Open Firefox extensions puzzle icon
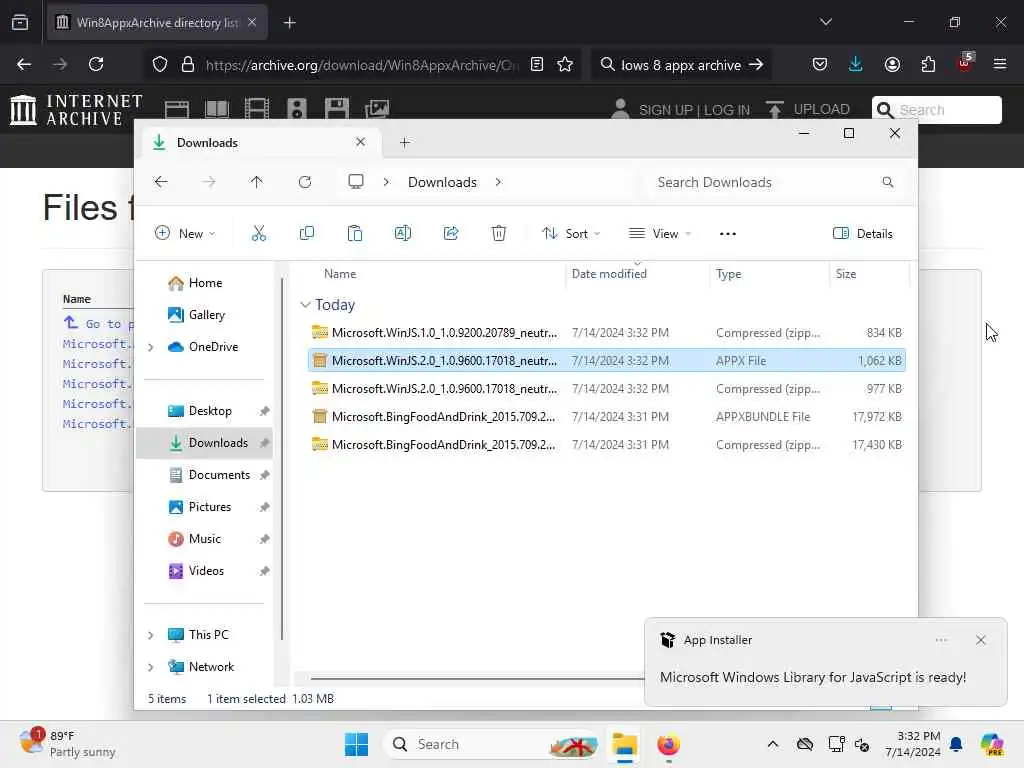This screenshot has width=1024, height=768. pyautogui.click(x=928, y=64)
